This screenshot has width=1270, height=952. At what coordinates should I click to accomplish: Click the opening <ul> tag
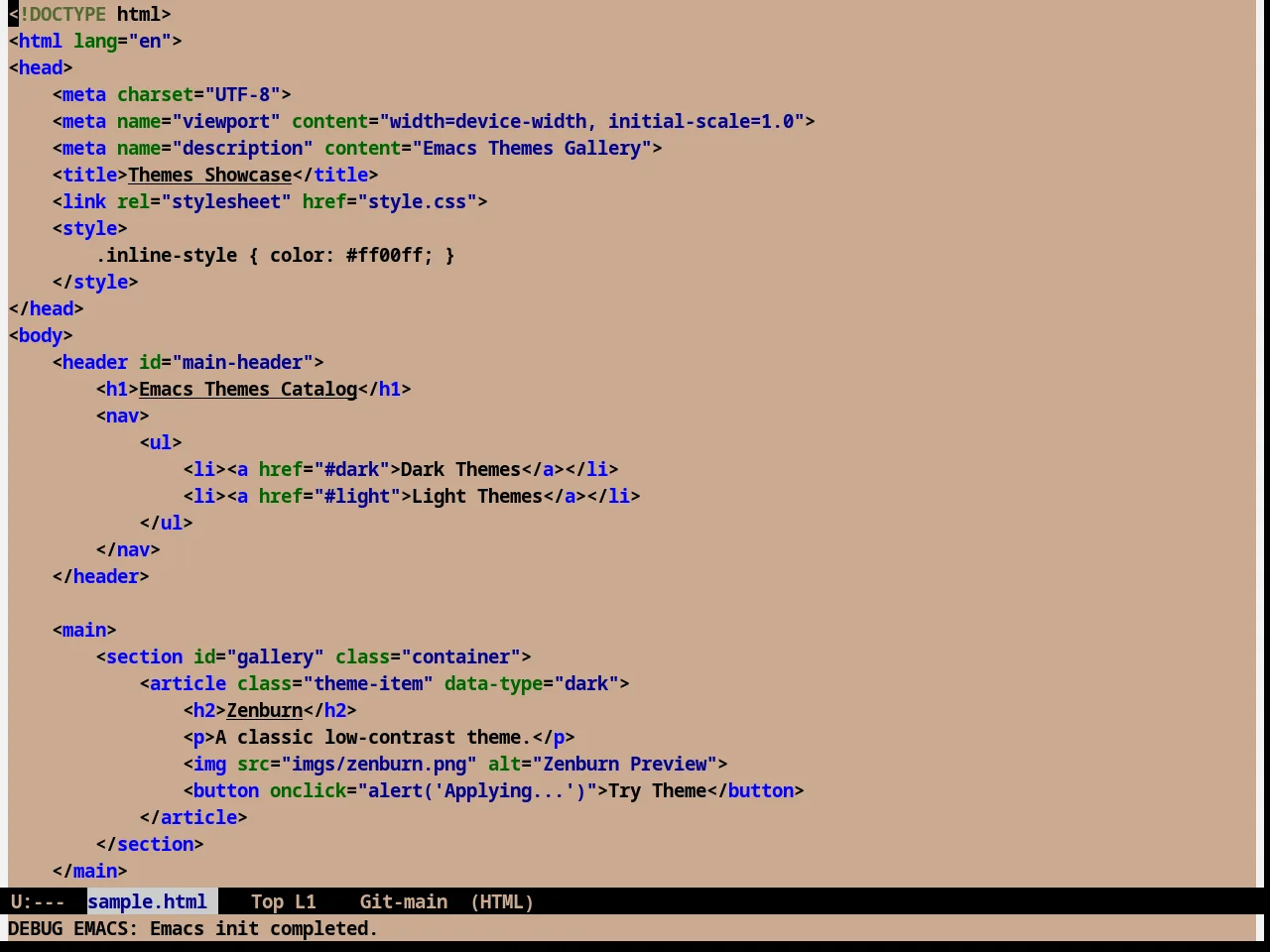point(161,442)
